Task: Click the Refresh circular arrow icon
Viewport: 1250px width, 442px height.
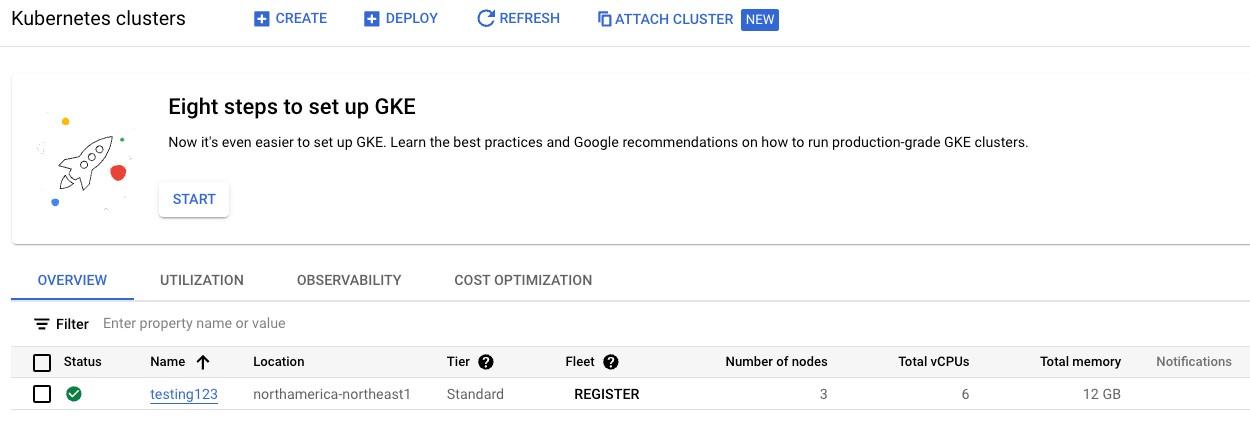Action: click(486, 18)
